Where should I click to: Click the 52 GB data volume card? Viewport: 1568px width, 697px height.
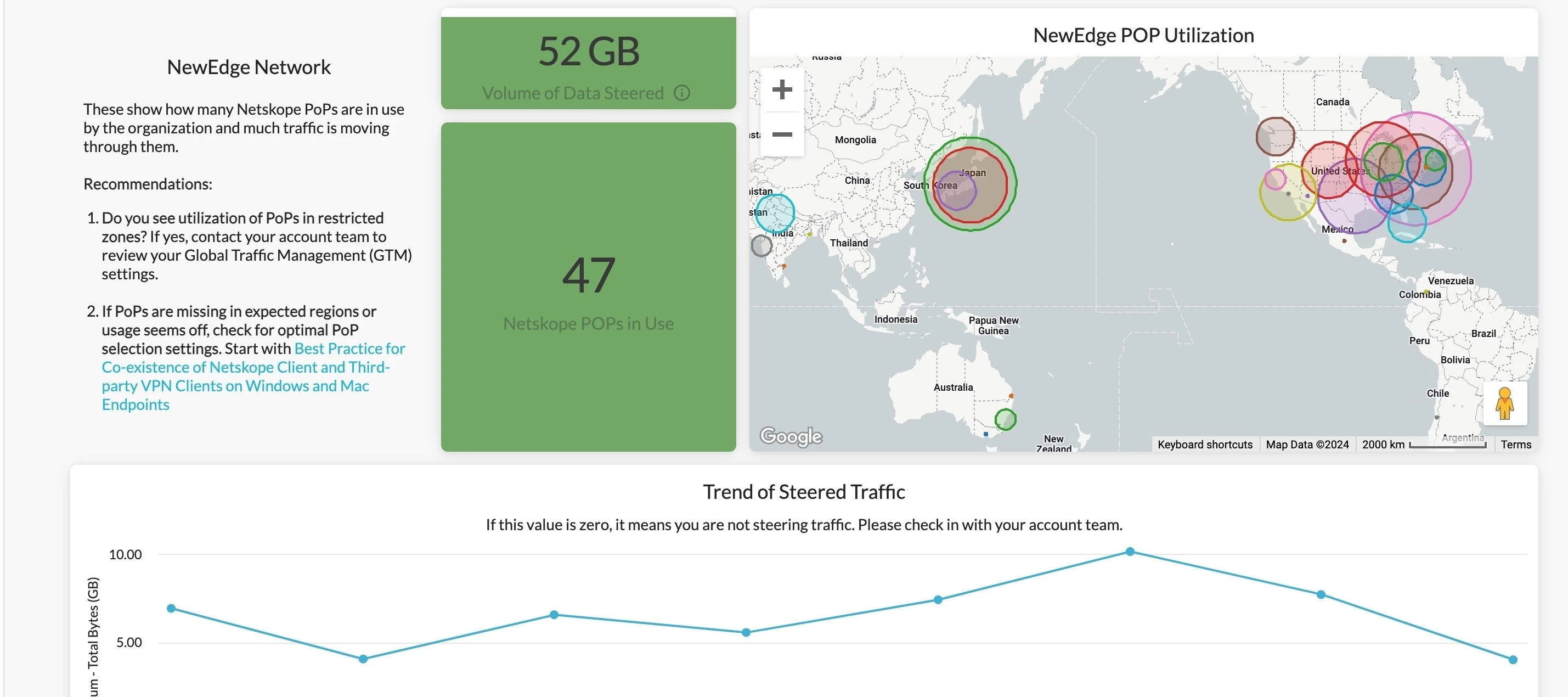(588, 61)
